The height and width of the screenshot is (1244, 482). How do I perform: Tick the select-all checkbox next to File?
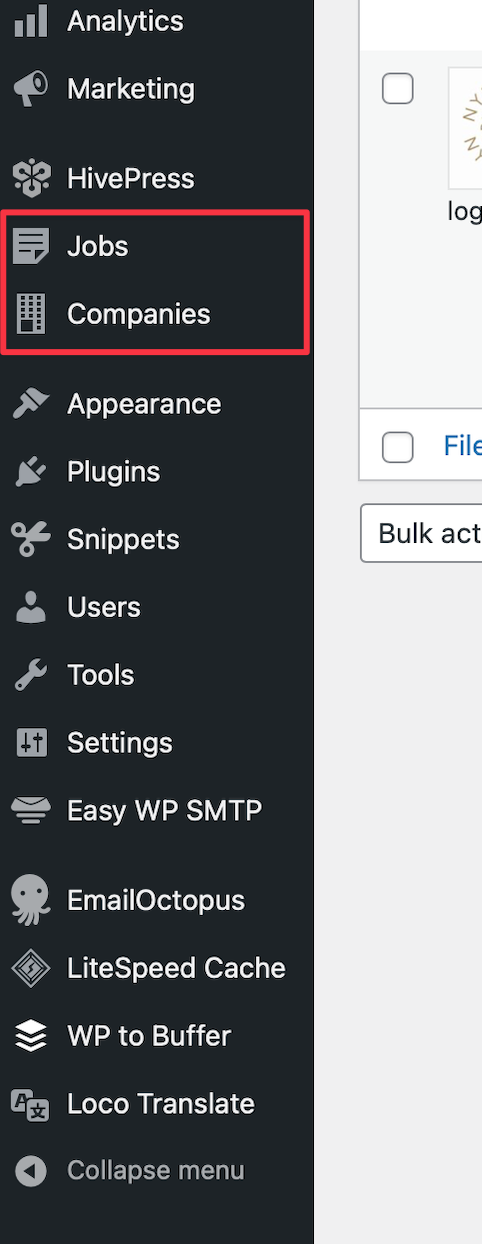coord(398,446)
